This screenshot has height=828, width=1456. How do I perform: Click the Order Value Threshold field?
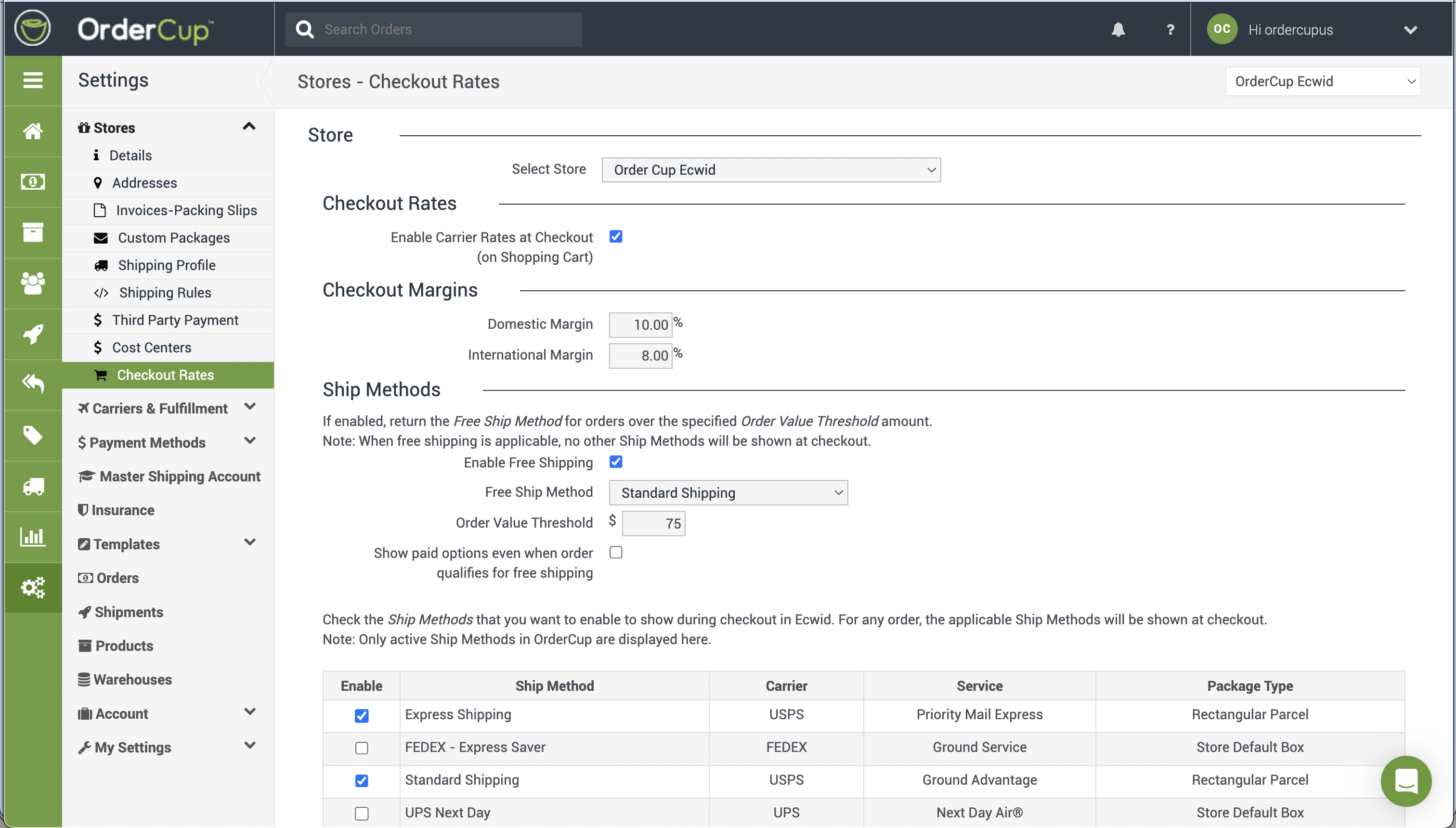click(x=653, y=523)
